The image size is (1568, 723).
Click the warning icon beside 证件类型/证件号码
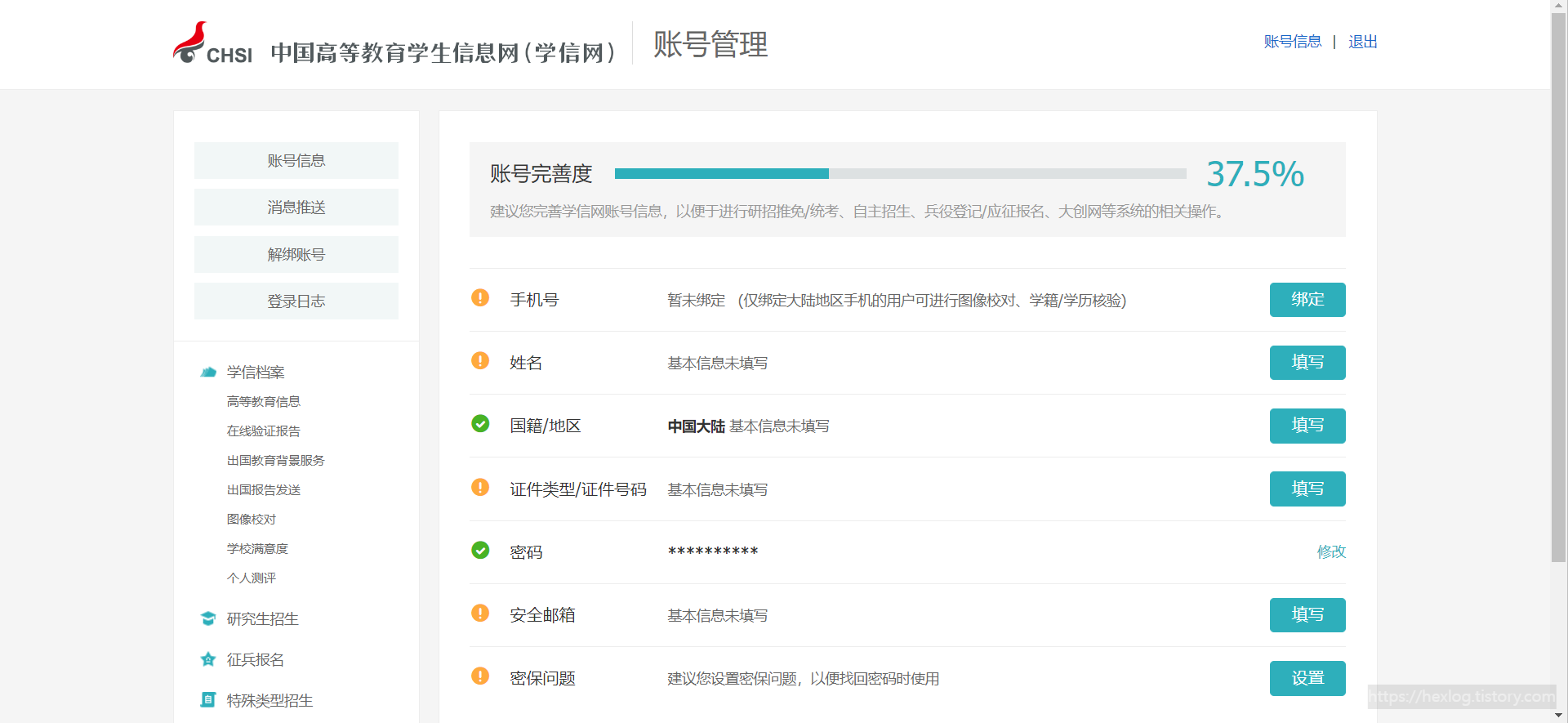[x=480, y=487]
